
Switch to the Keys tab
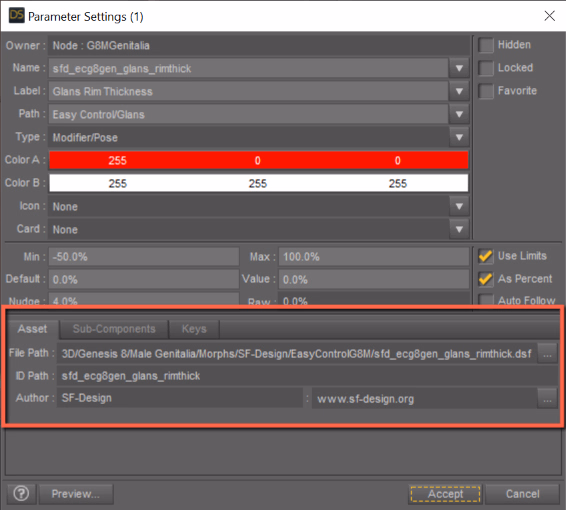194,329
